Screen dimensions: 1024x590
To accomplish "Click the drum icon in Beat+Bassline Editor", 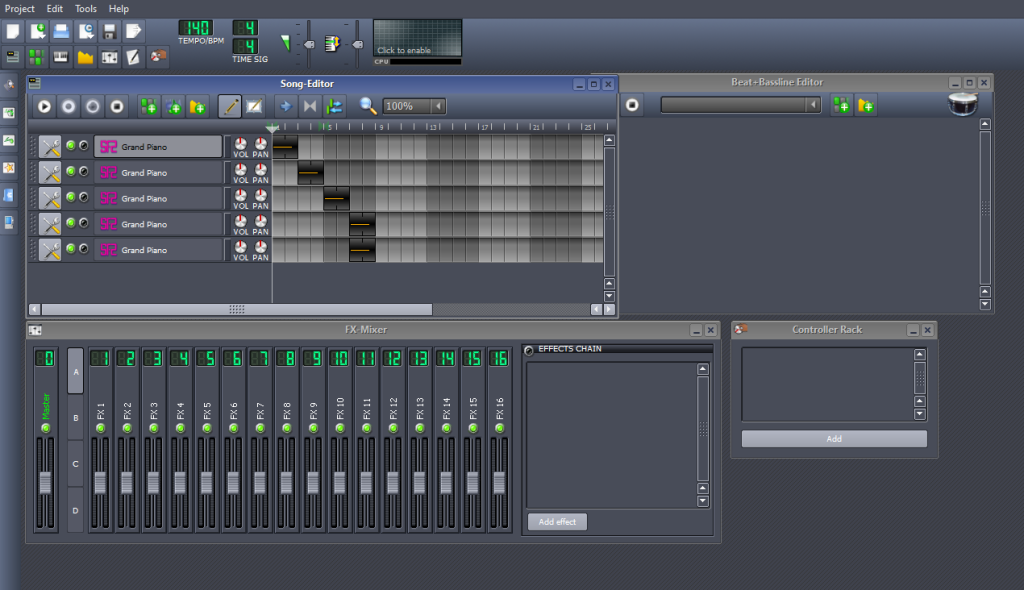I will (962, 104).
